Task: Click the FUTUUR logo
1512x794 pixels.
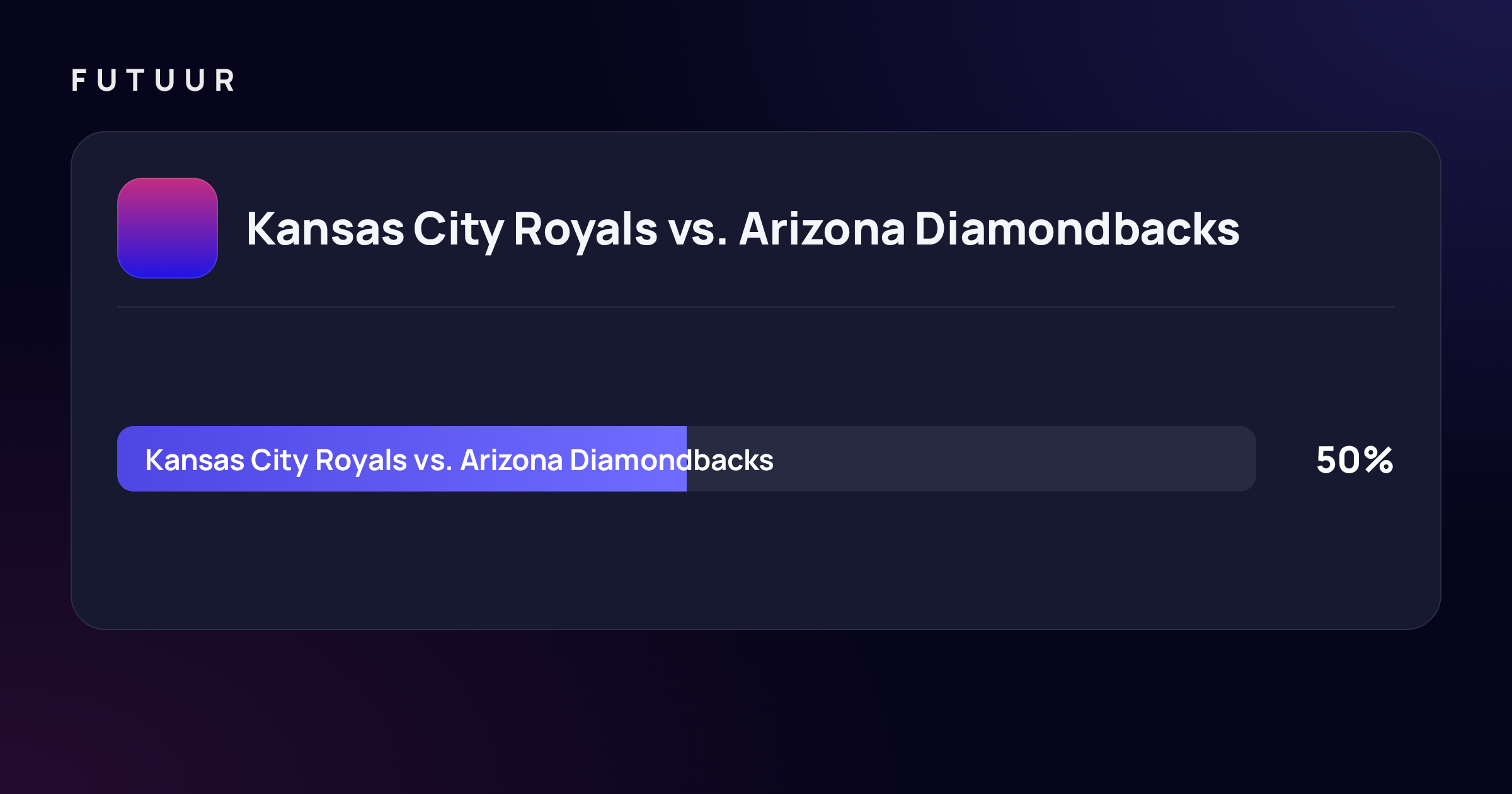Action: [153, 81]
